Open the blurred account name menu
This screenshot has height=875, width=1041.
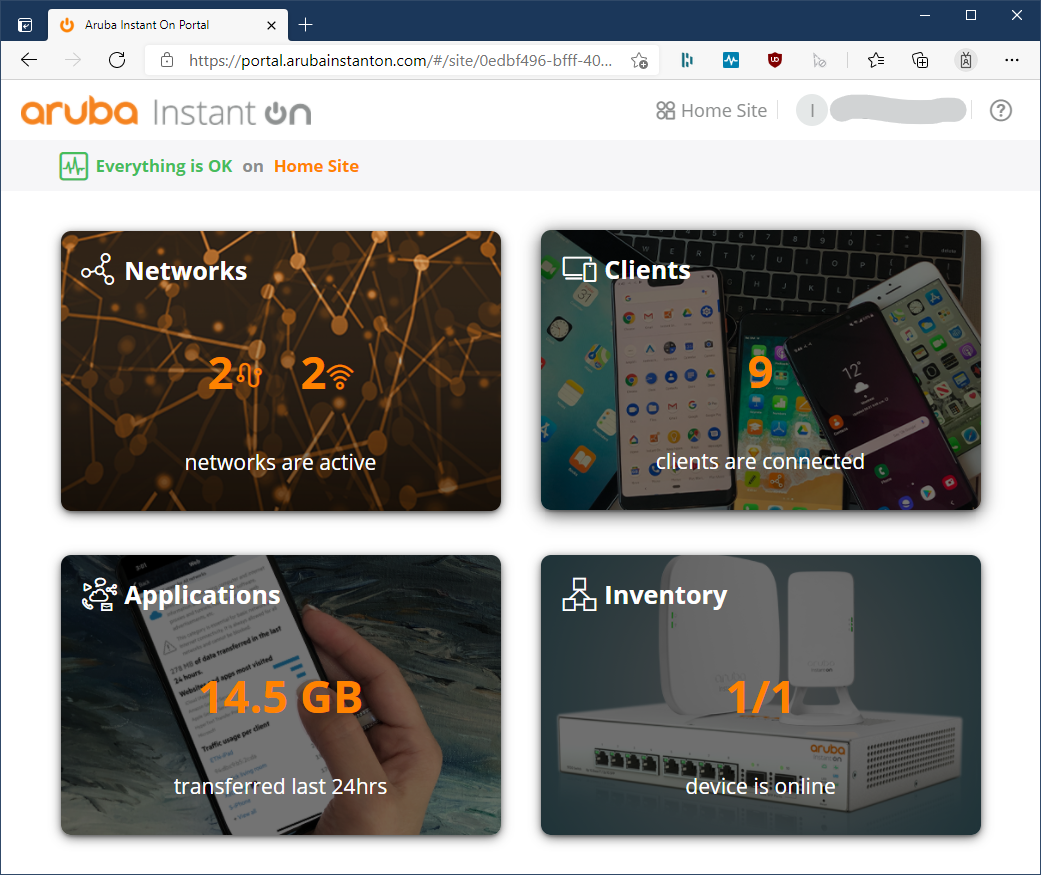pos(898,110)
